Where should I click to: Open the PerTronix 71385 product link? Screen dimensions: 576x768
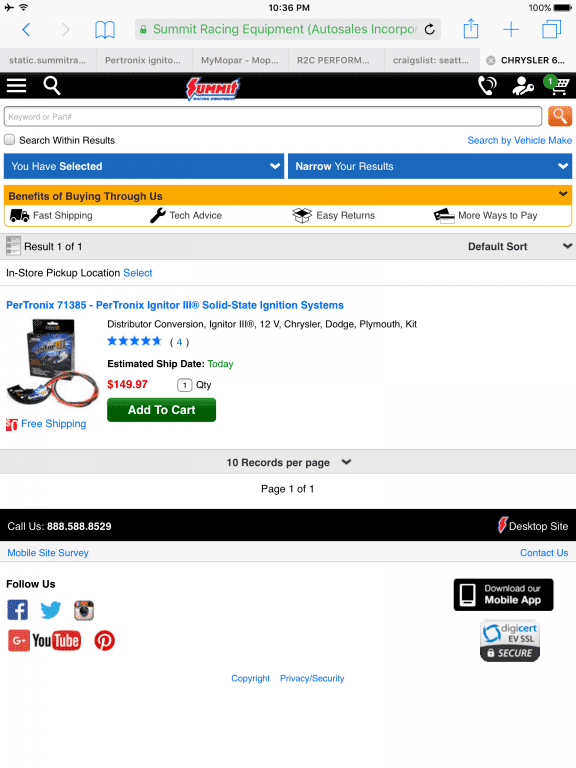(175, 305)
